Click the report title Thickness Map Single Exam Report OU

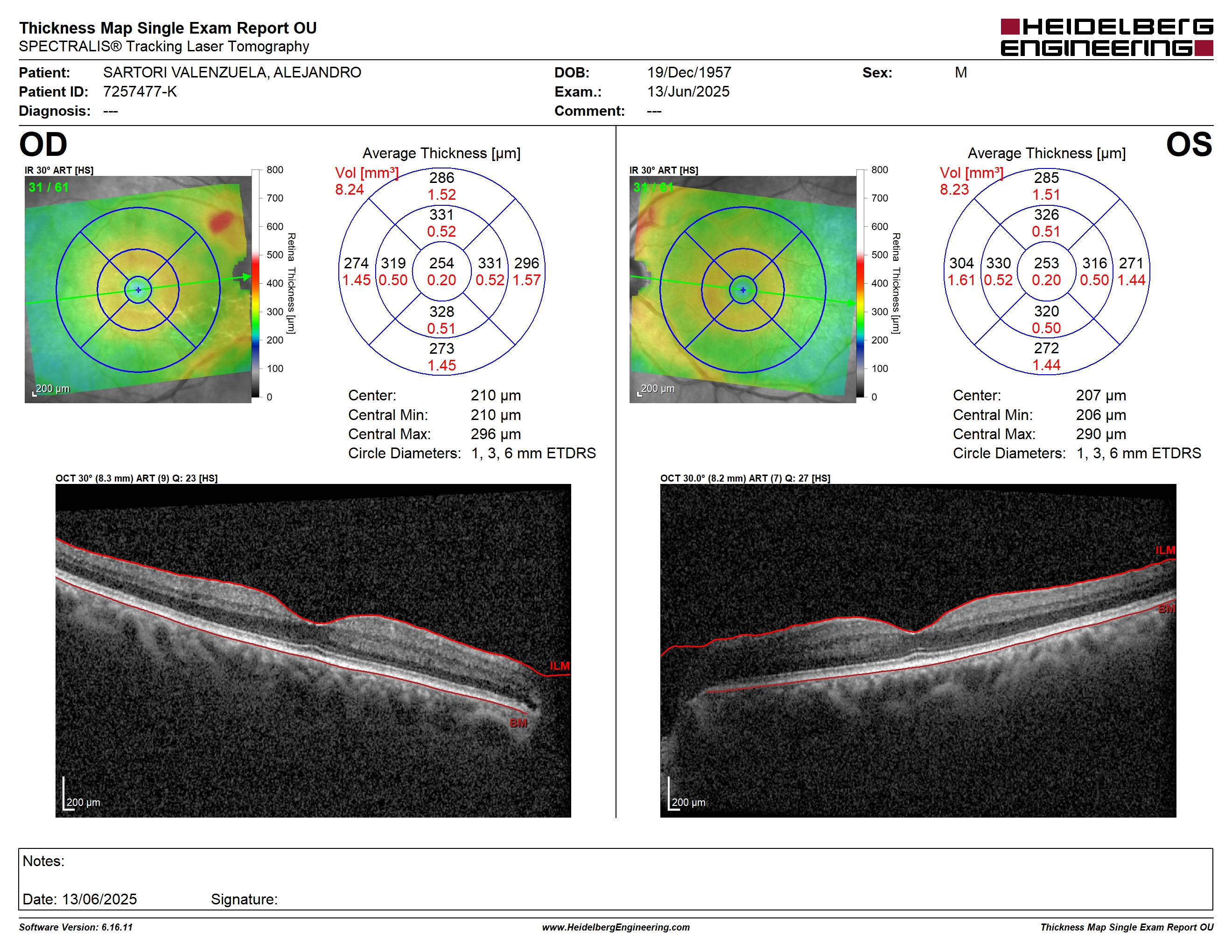pyautogui.click(x=168, y=28)
